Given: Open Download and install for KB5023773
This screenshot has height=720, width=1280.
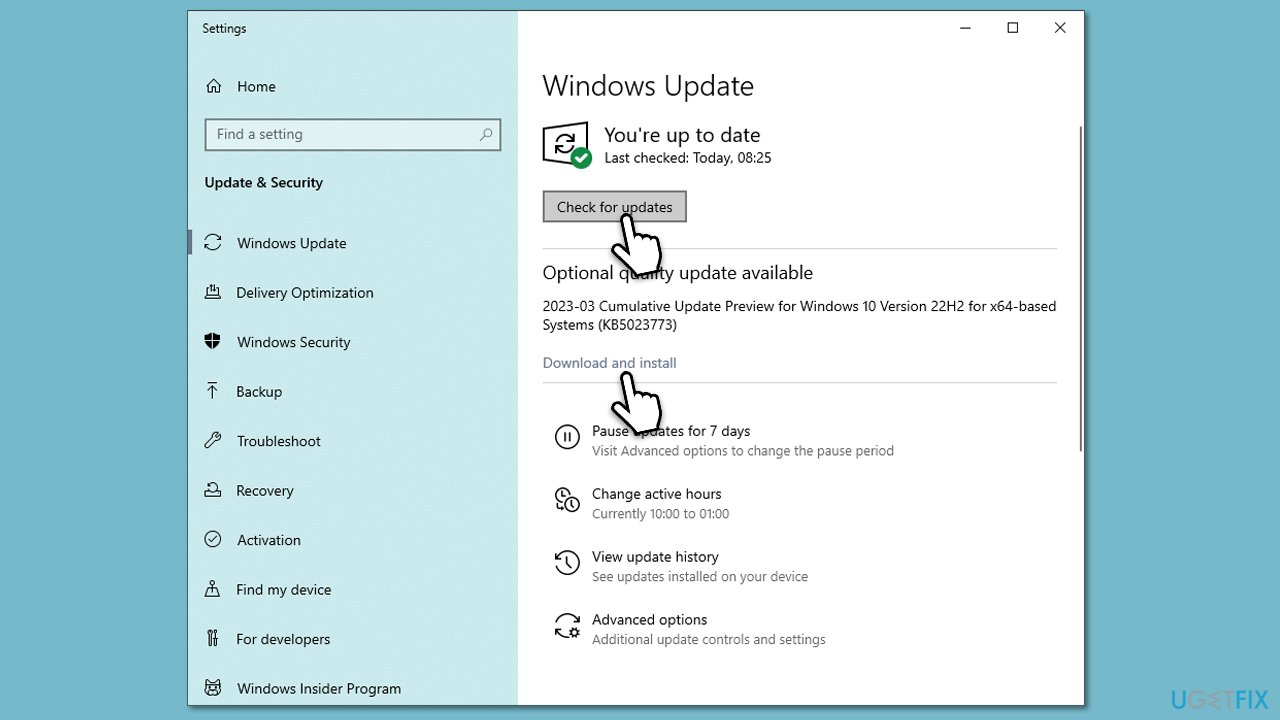Looking at the screenshot, I should pos(609,362).
